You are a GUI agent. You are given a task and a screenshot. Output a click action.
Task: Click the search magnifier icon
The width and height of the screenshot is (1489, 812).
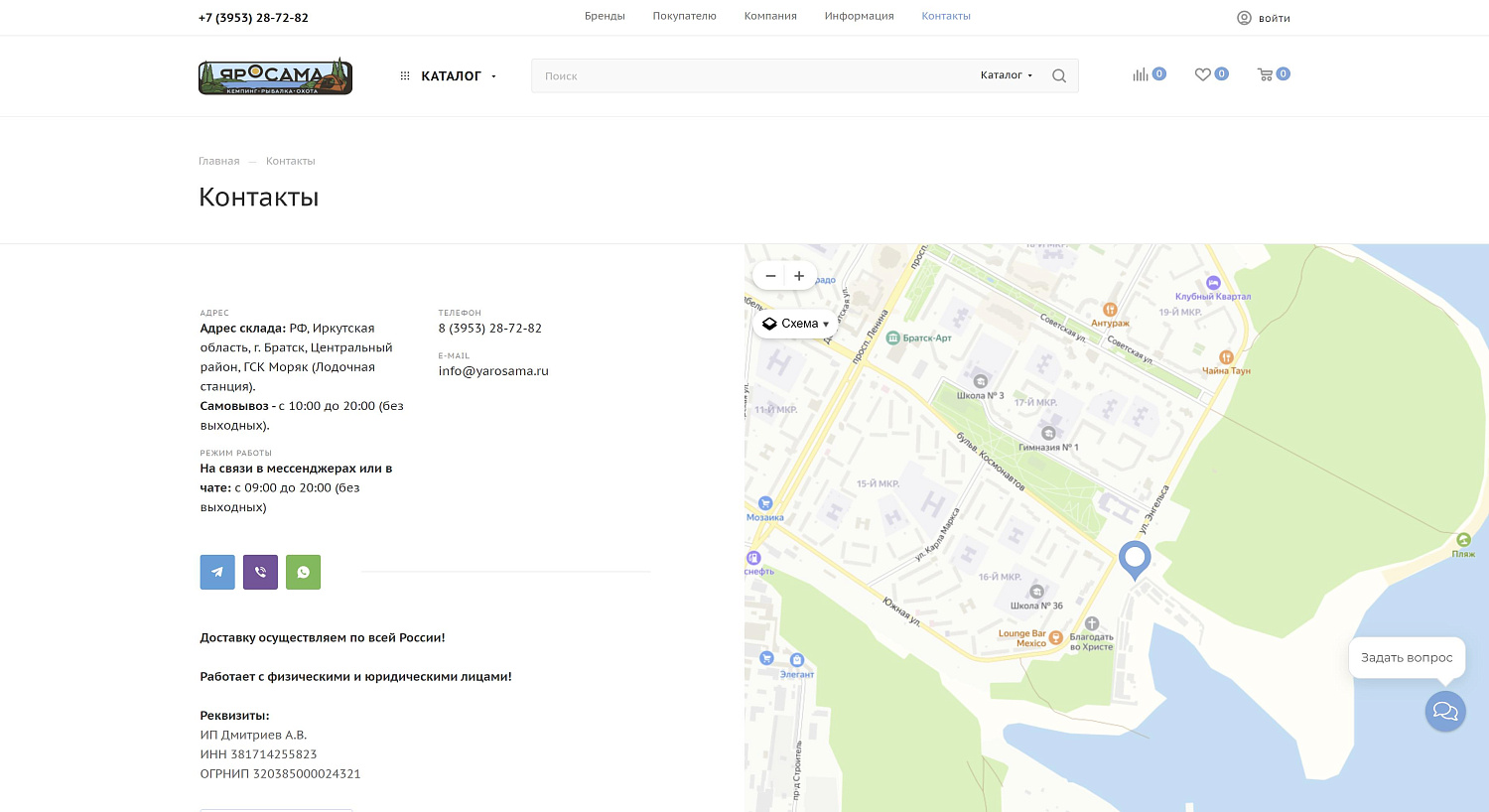click(x=1059, y=75)
